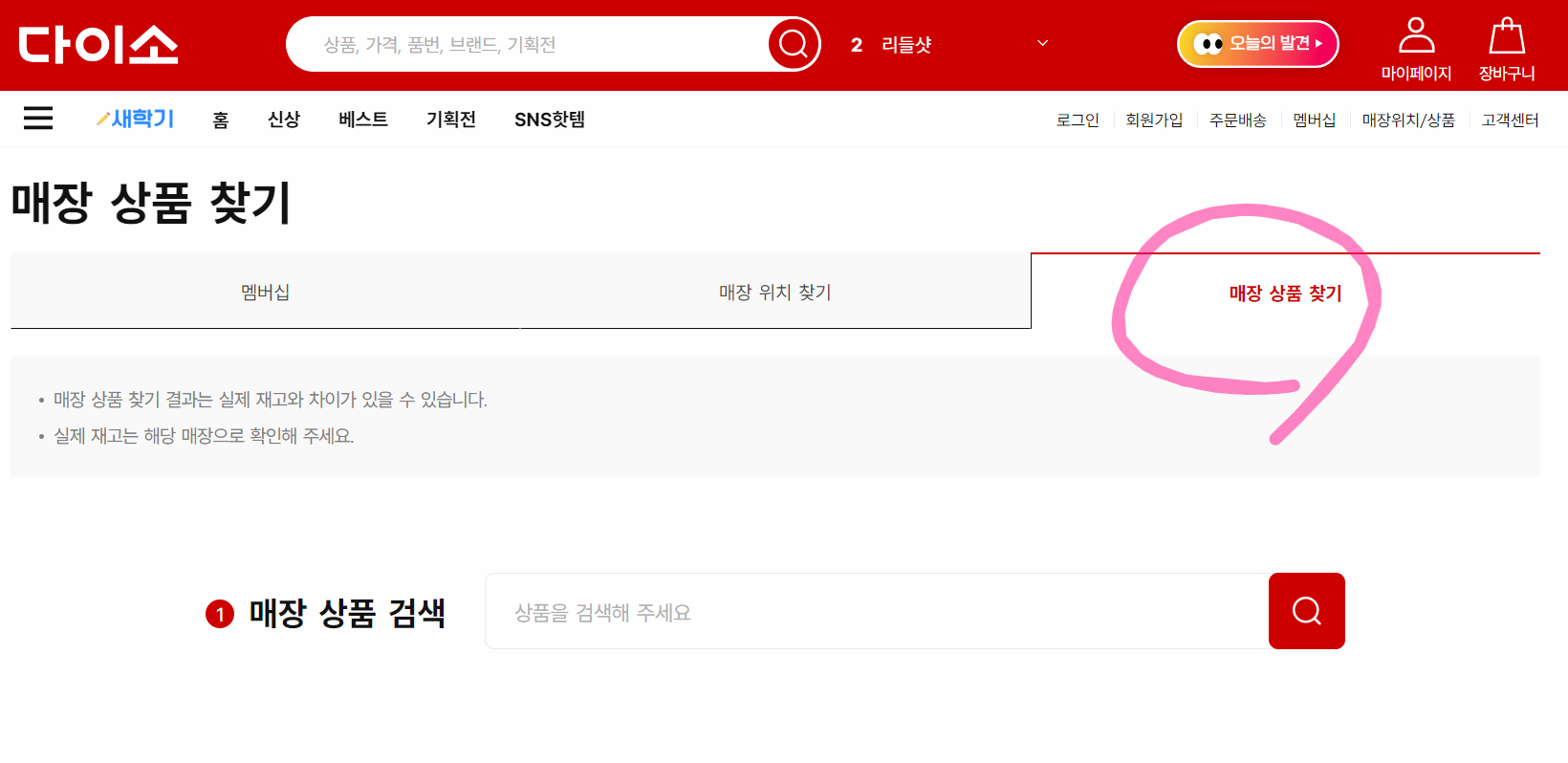Screen dimensions: 1568x763
Task: Open the 장바구니 shopping bag icon
Action: 1507,35
